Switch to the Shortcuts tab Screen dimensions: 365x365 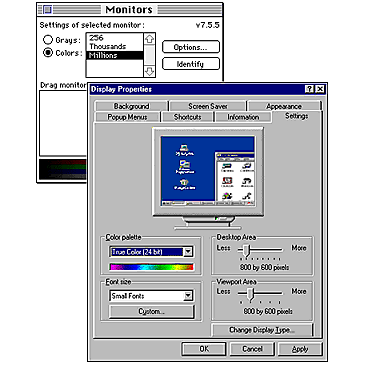point(188,117)
